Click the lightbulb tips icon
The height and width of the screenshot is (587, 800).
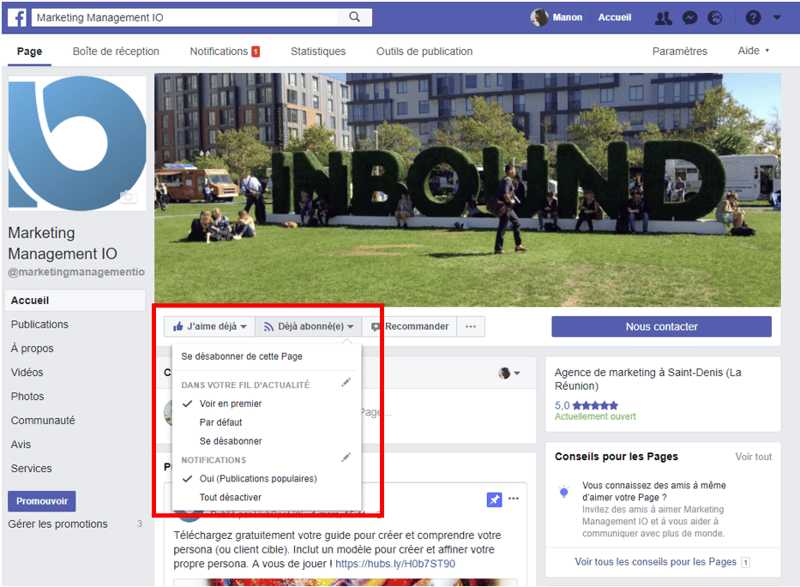pos(564,492)
